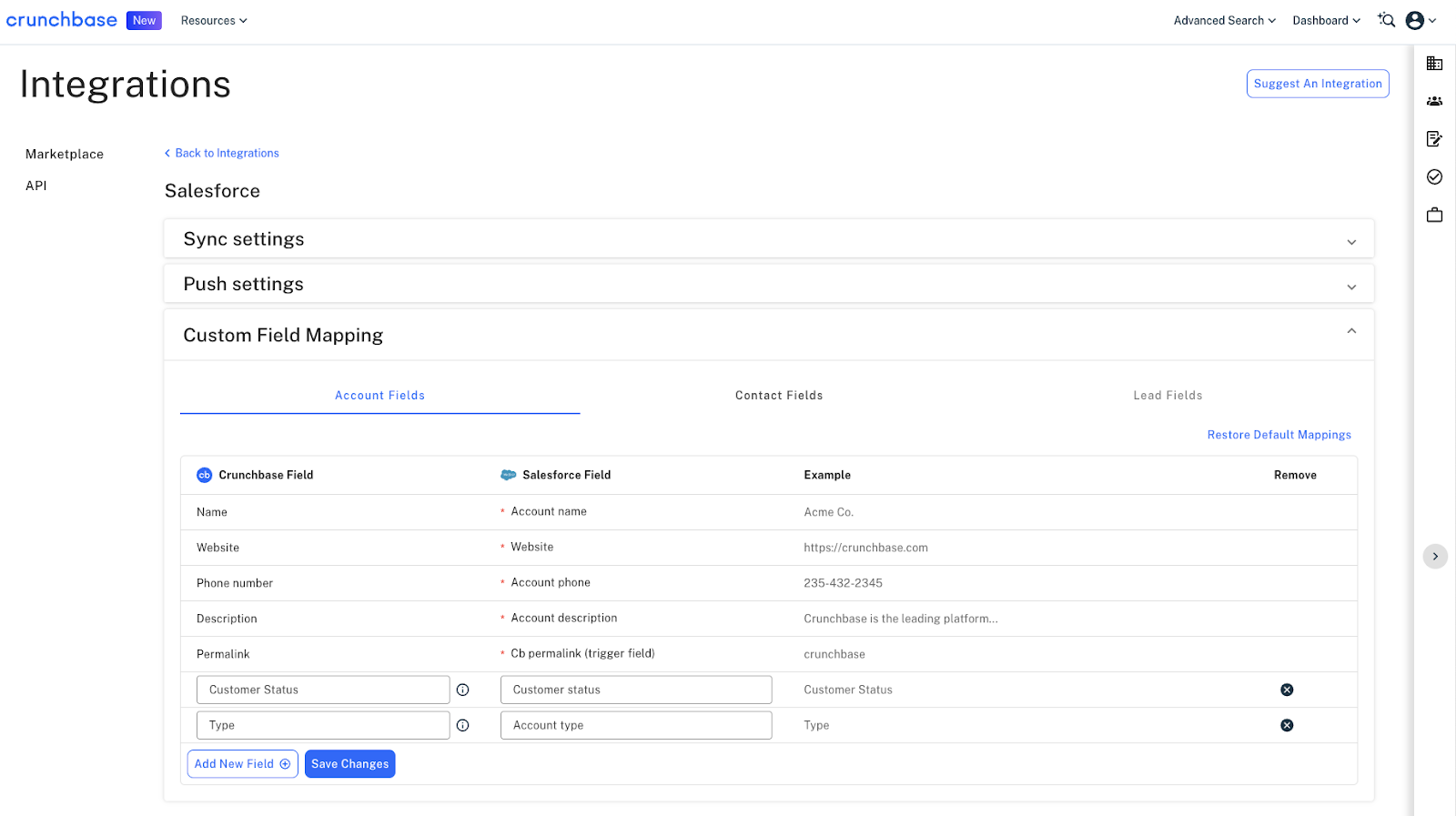Click the Crunchbase logo

(62, 20)
